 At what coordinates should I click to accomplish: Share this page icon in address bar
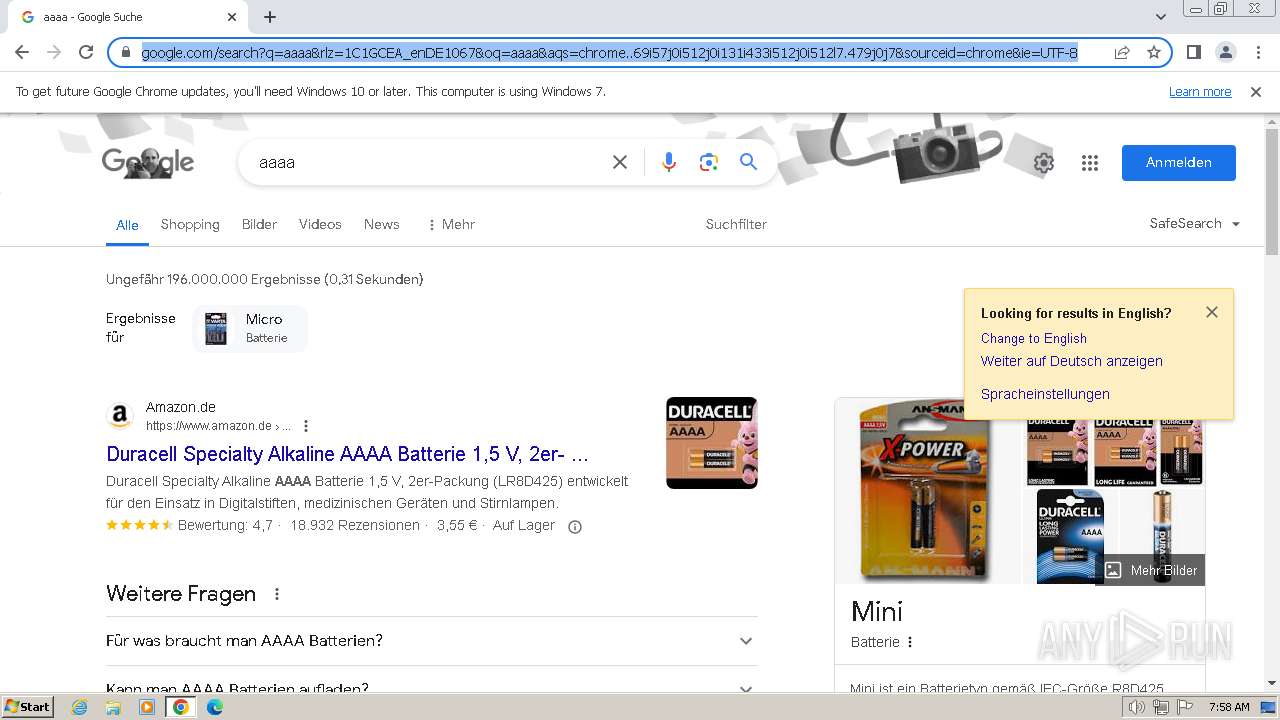1122,52
